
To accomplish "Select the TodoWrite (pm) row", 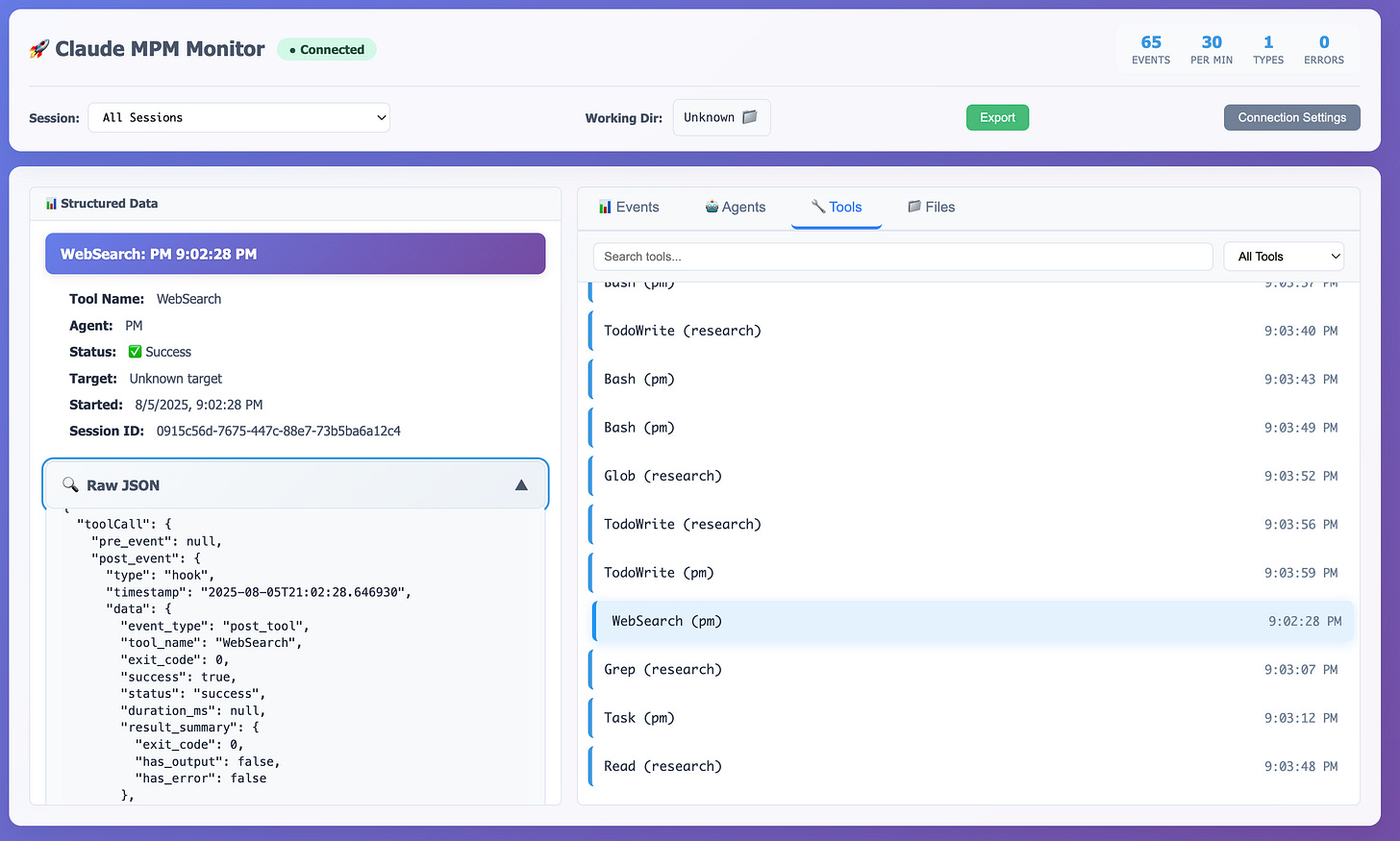I will 972,573.
